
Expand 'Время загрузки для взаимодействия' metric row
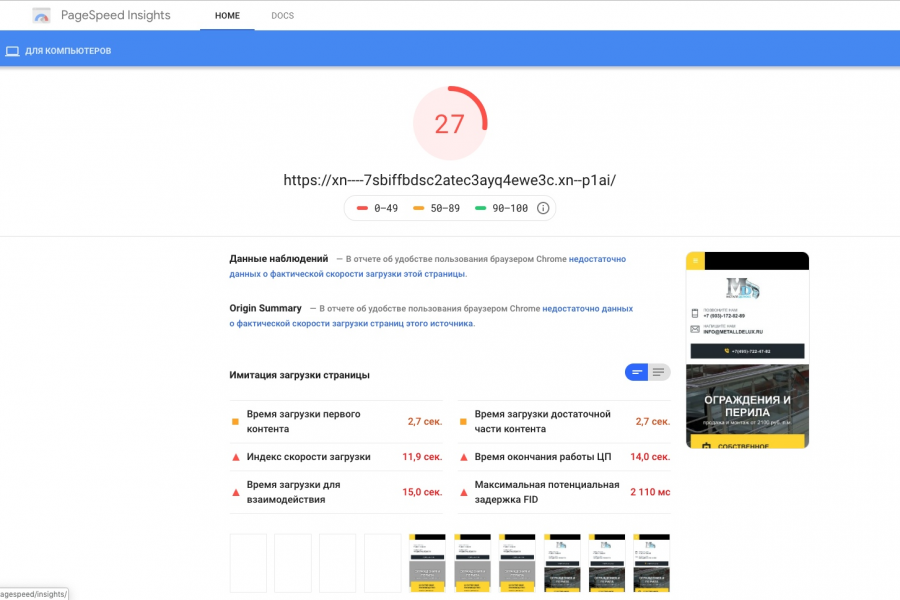[336, 492]
